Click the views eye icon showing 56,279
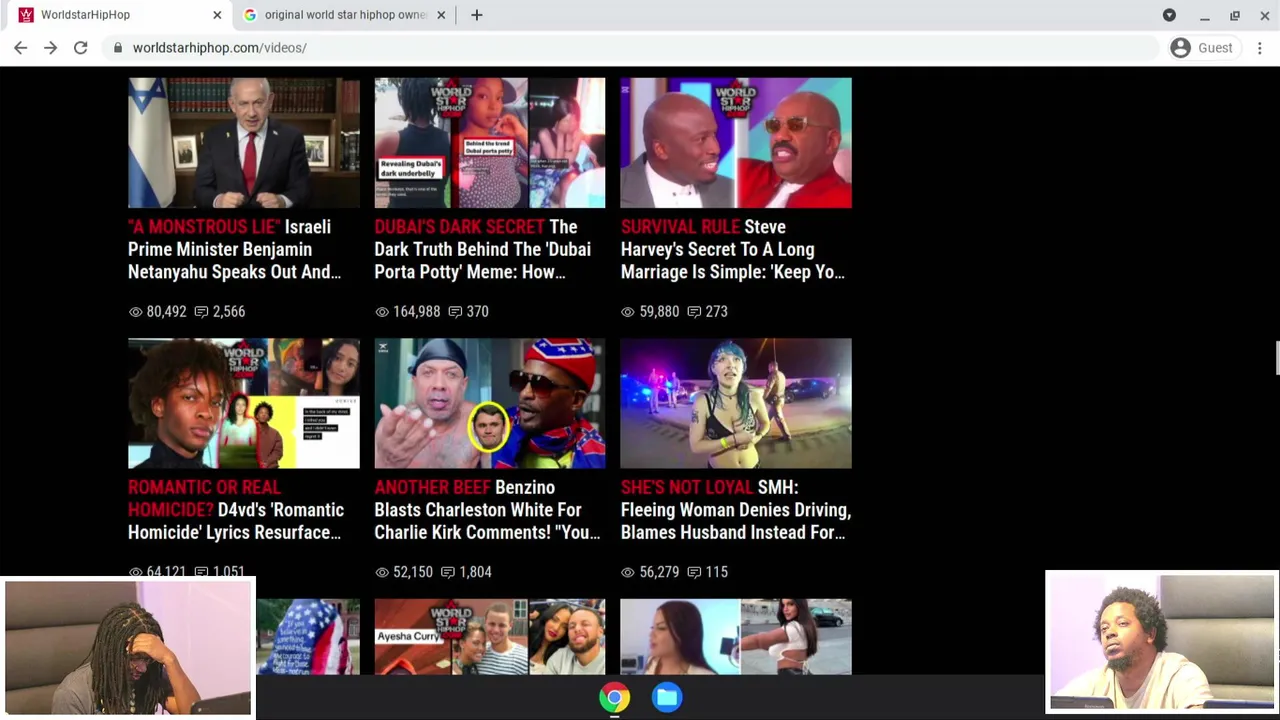The width and height of the screenshot is (1280, 720). point(627,572)
